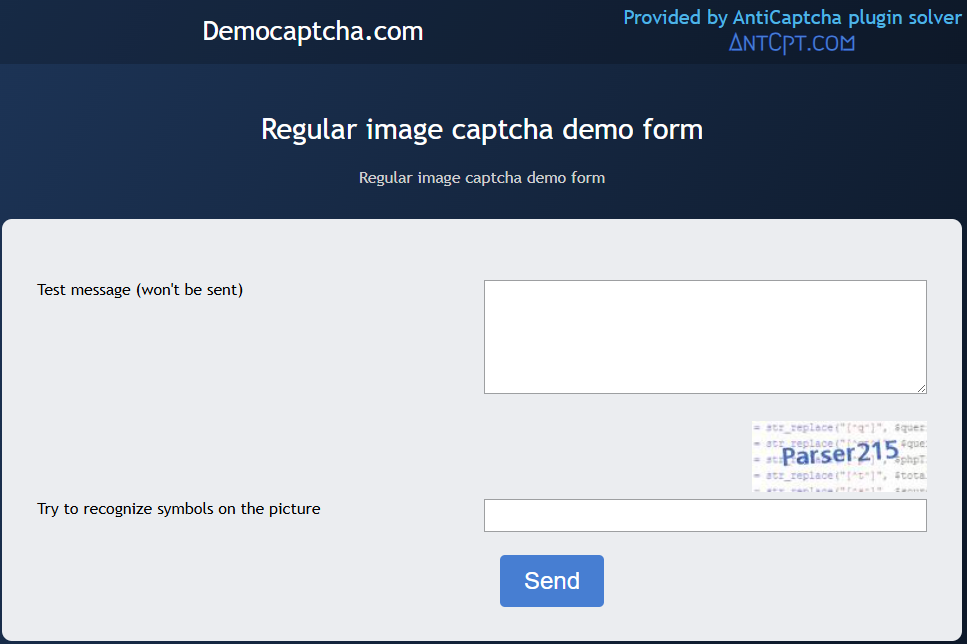
Task: Click the Democaptcha.com site title
Action: (313, 31)
